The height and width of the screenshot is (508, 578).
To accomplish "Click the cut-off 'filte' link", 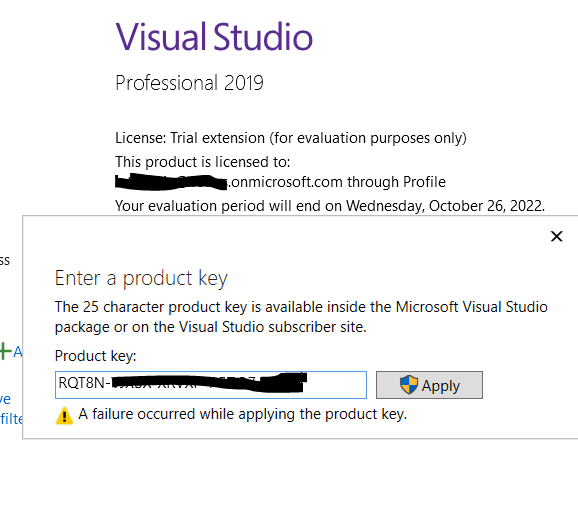I will (11, 419).
